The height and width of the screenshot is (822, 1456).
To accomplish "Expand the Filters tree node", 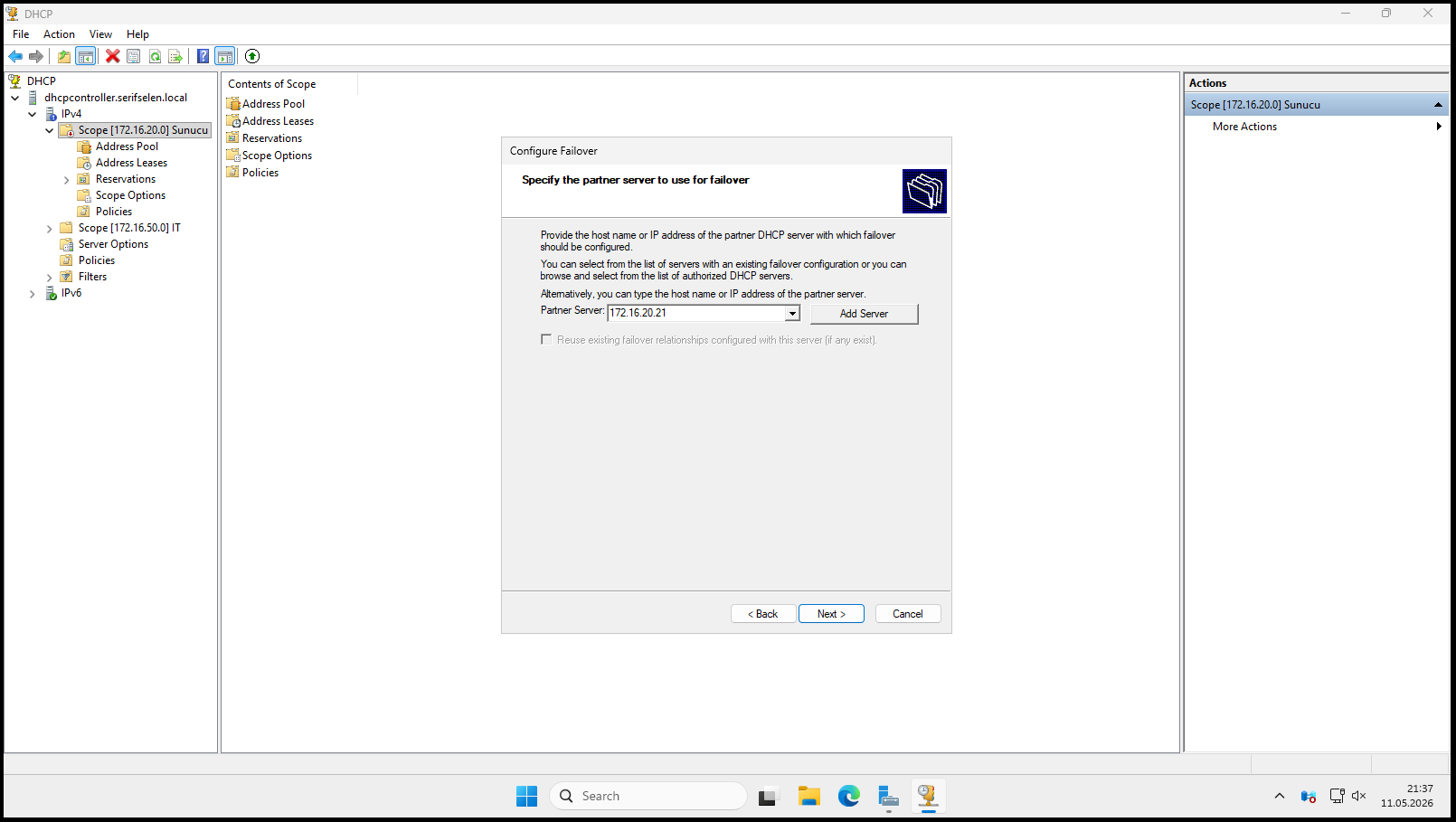I will (x=50, y=278).
